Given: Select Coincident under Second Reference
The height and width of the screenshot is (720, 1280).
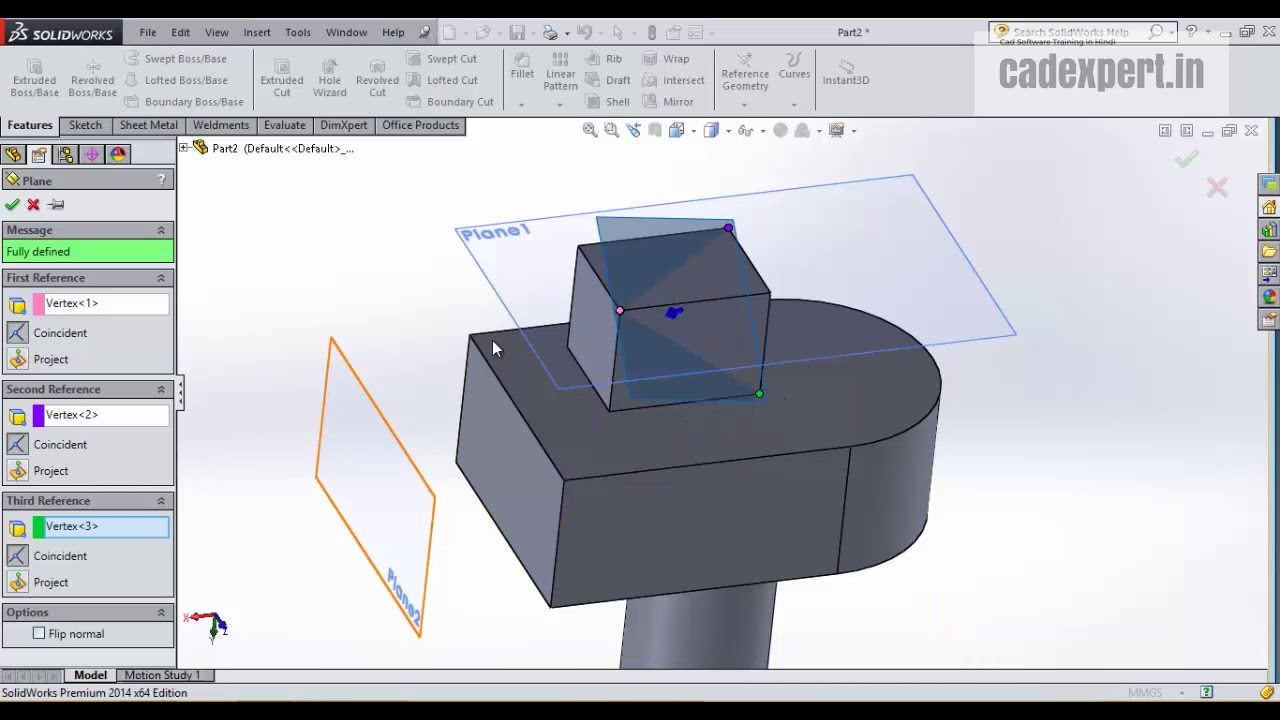Looking at the screenshot, I should 60,444.
